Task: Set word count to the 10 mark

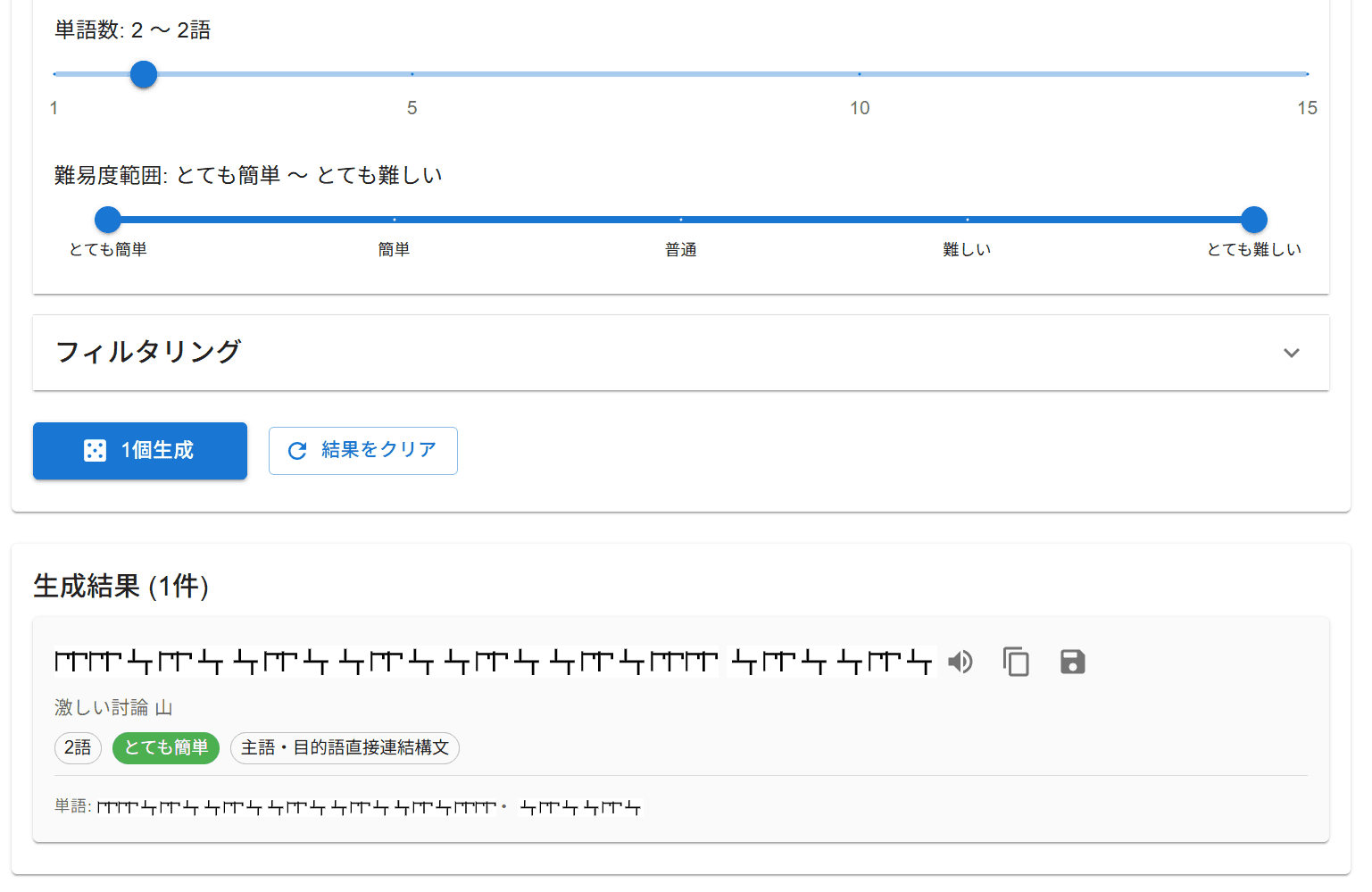Action: tap(860, 74)
